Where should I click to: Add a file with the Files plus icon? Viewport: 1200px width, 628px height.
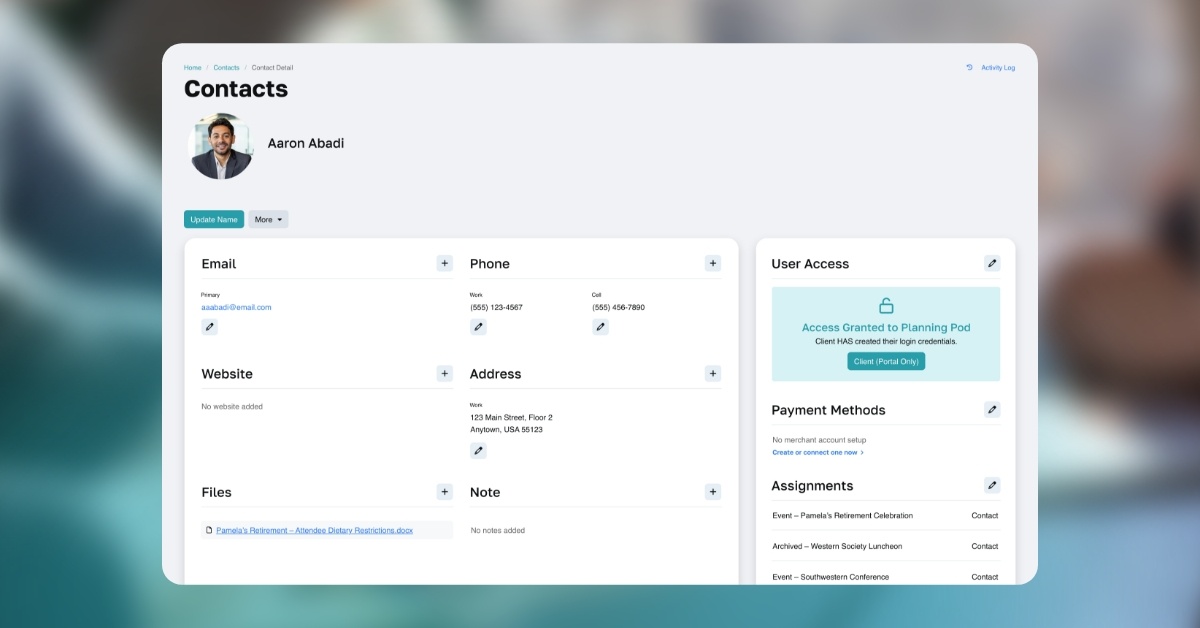click(444, 491)
